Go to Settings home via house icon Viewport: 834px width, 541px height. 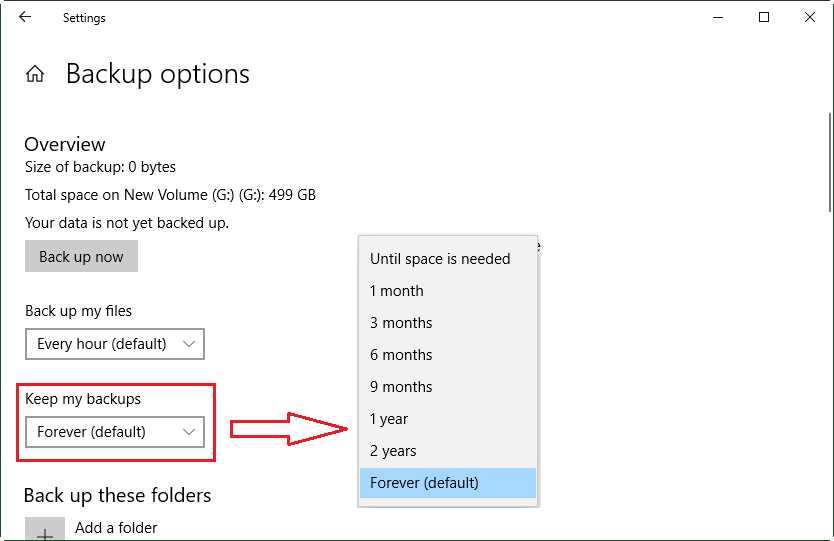(x=35, y=74)
